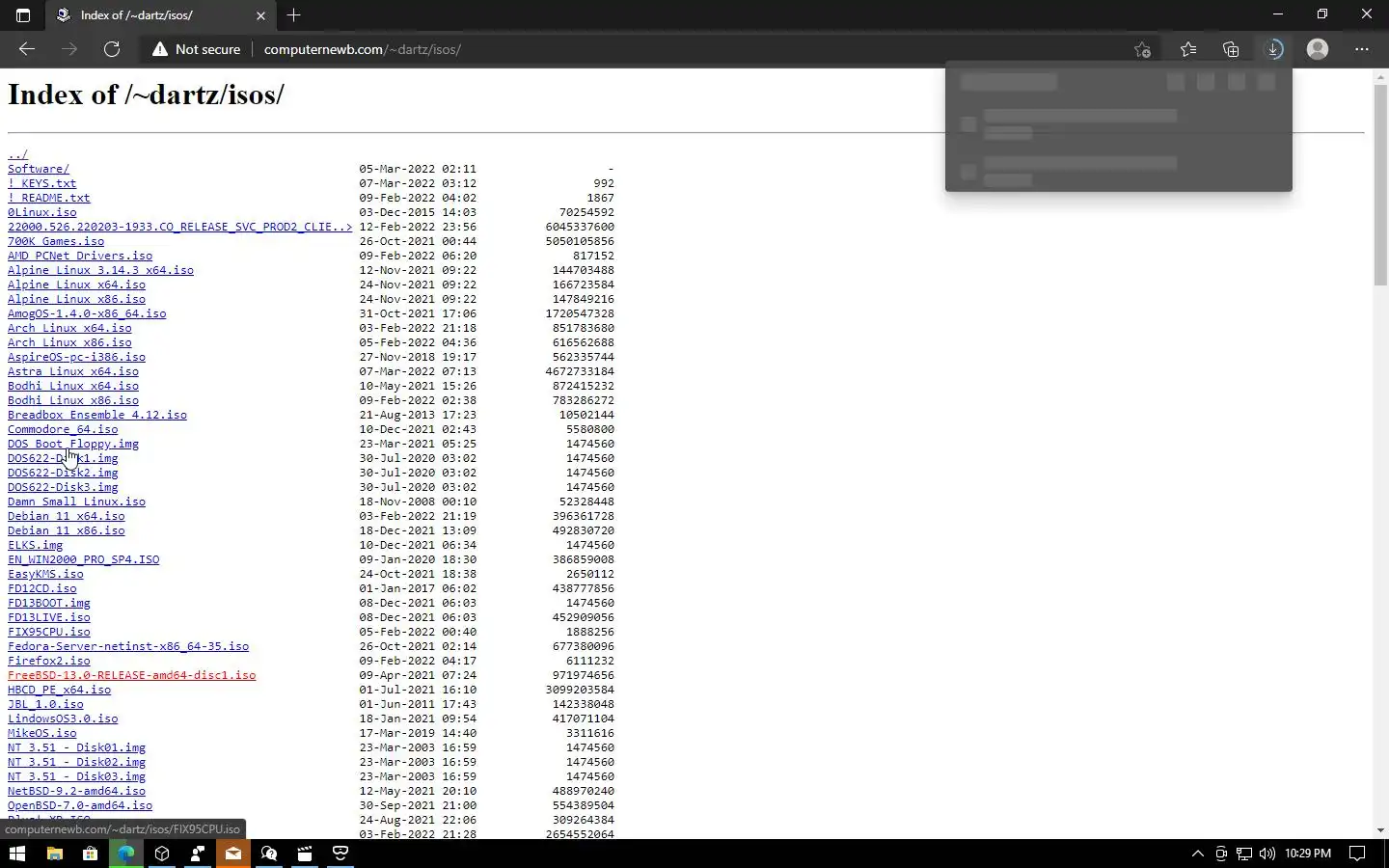Image resolution: width=1389 pixels, height=868 pixels.
Task: Close the Index of /~dartz/isos/ tab
Action: point(260,15)
